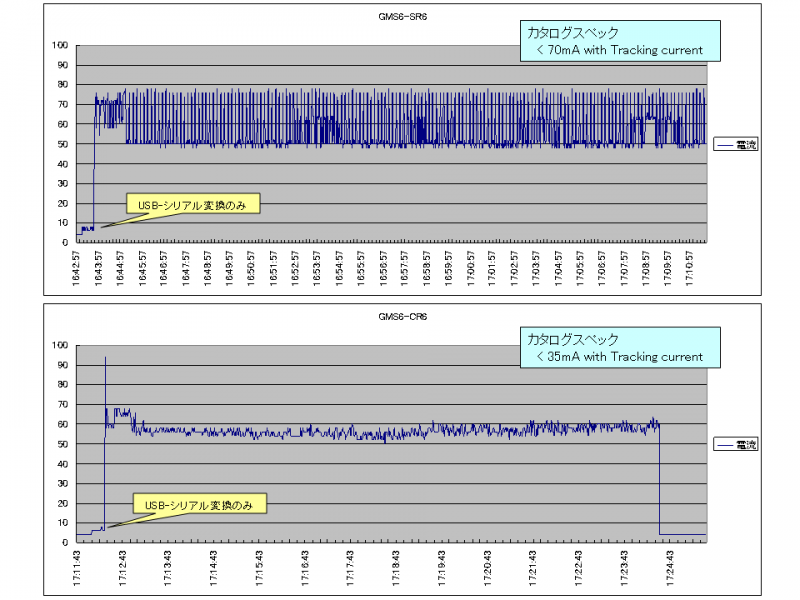Click the legend line sample in the top chart
This screenshot has height=600, width=800.
[x=725, y=144]
